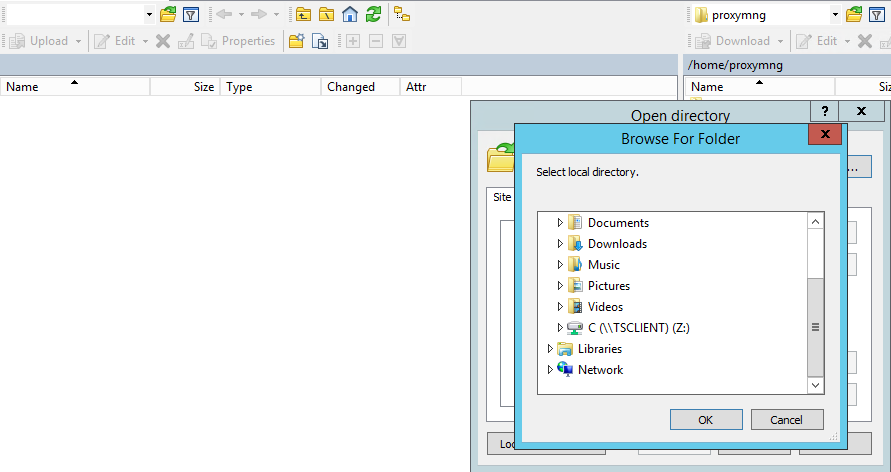Screen dimensions: 891x472
Task: Expand the Network tree node
Action: [550, 370]
